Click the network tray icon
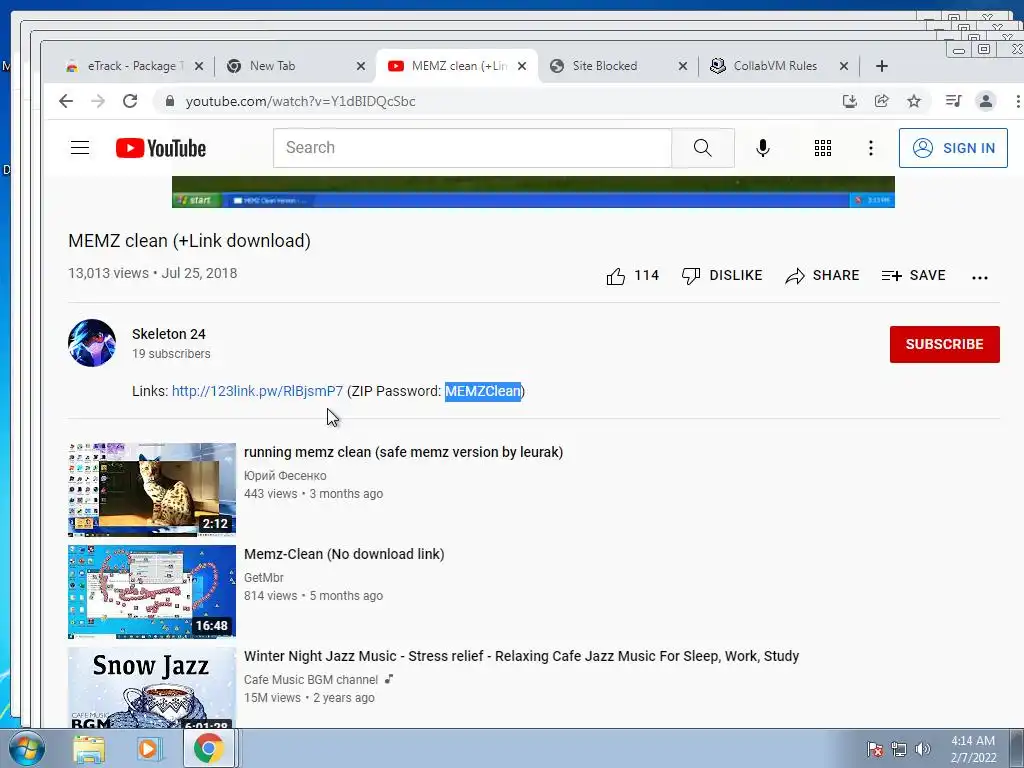The height and width of the screenshot is (768, 1024). tap(899, 749)
